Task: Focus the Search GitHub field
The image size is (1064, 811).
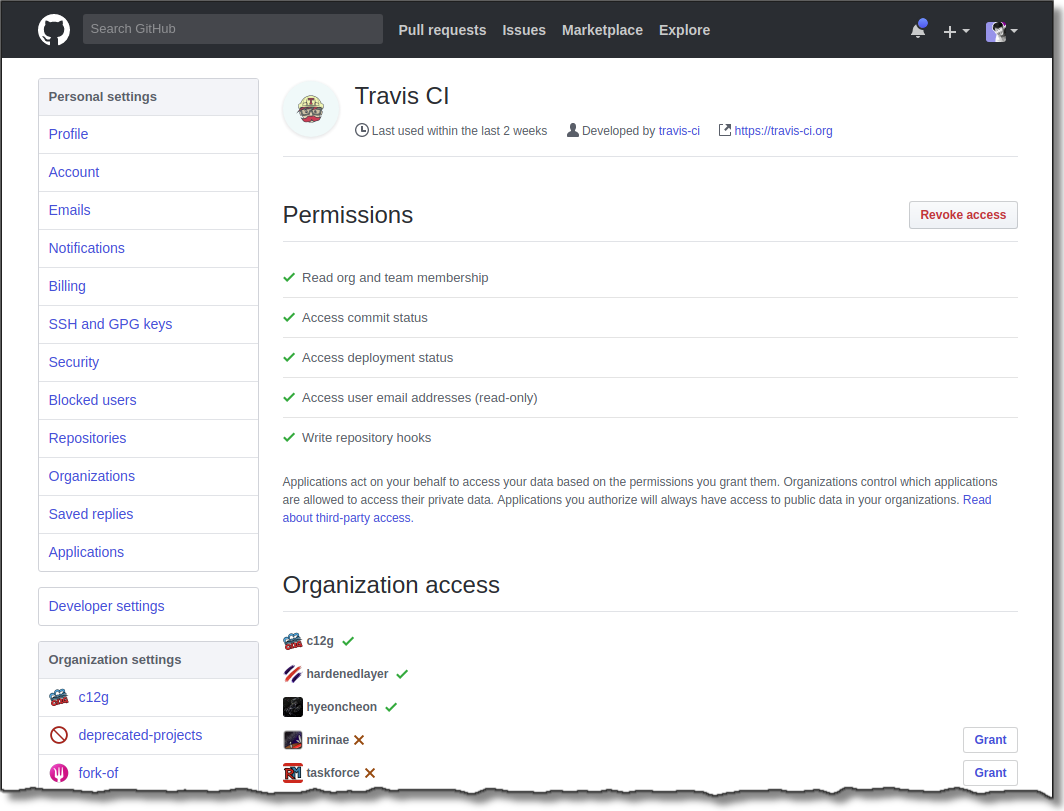Action: (232, 29)
